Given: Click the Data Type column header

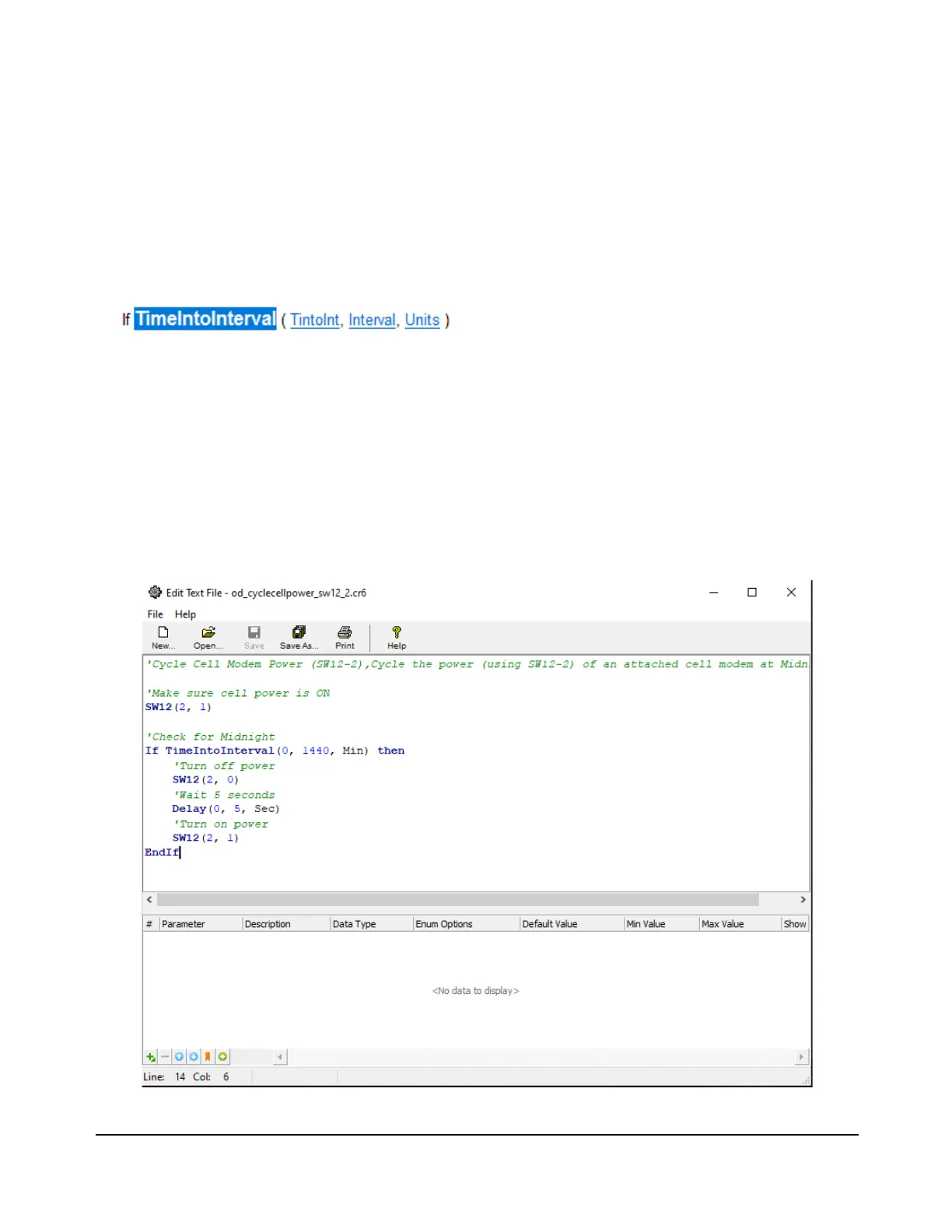Looking at the screenshot, I should (372, 924).
